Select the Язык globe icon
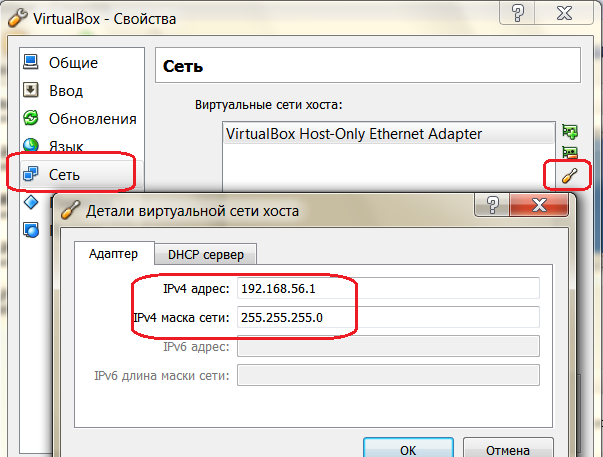Screen dimensions: 603x457 click(x=31, y=145)
